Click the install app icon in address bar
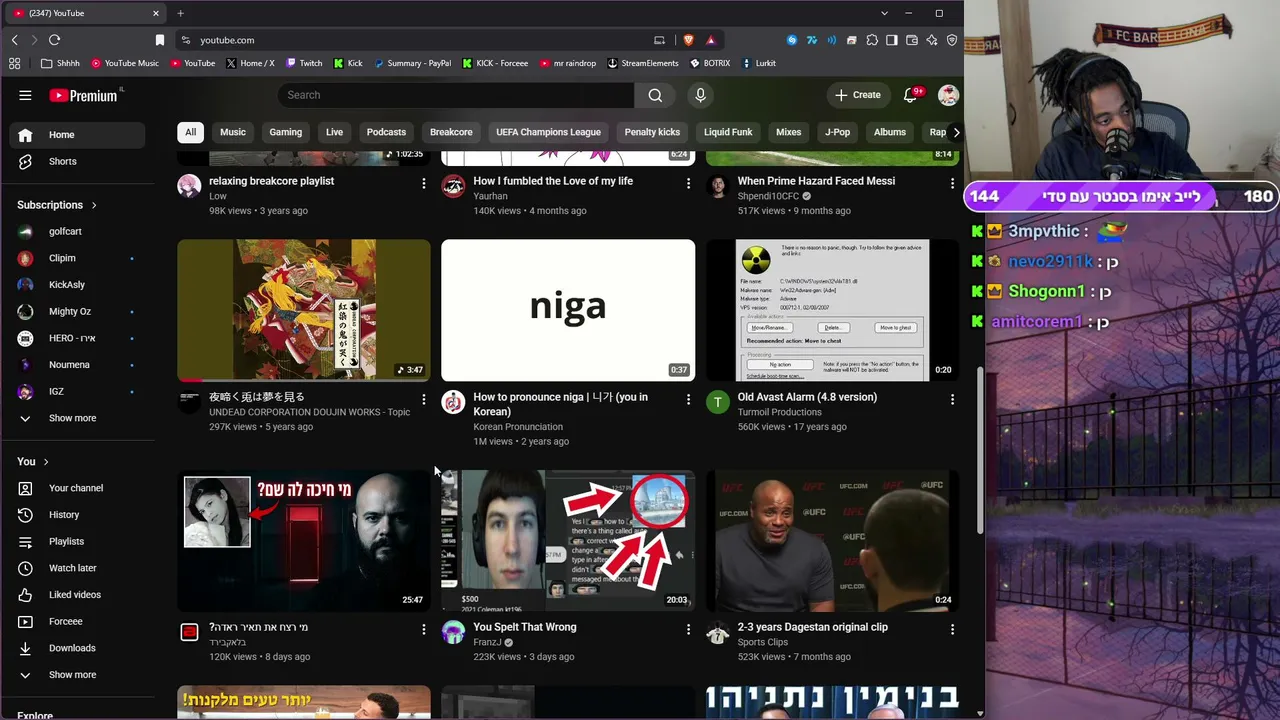Screen dimensions: 1280x720 [659, 40]
